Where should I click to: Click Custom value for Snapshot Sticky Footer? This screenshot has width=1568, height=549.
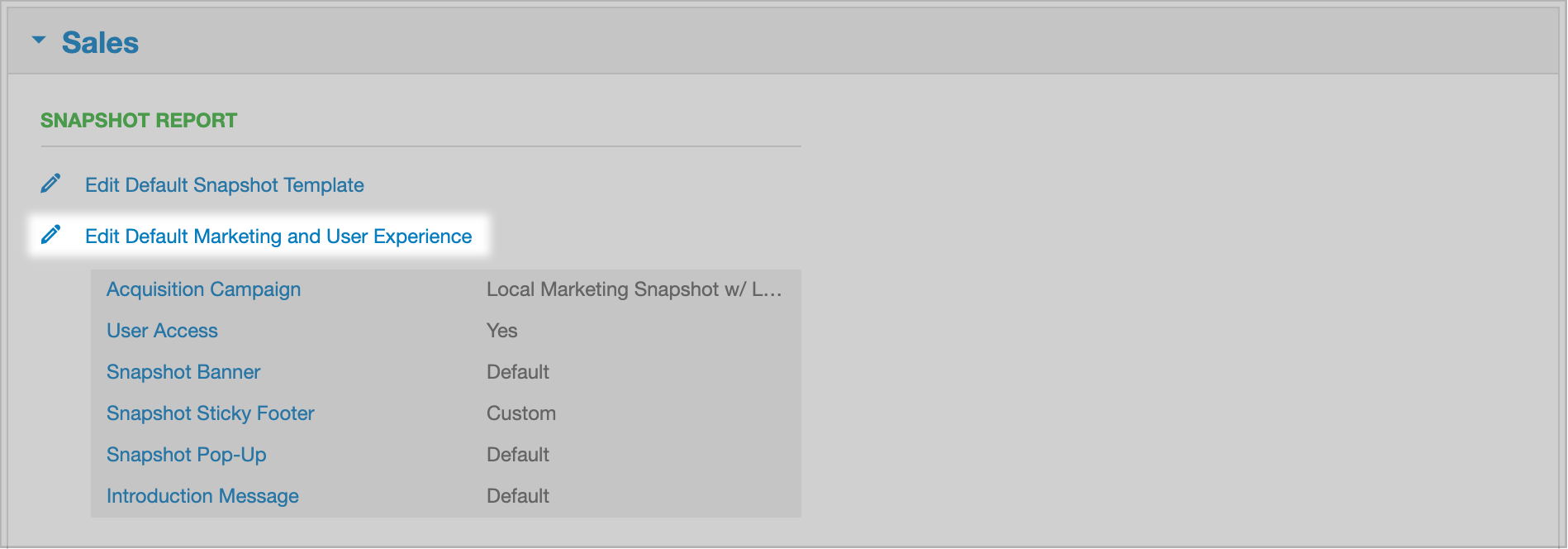pos(521,413)
